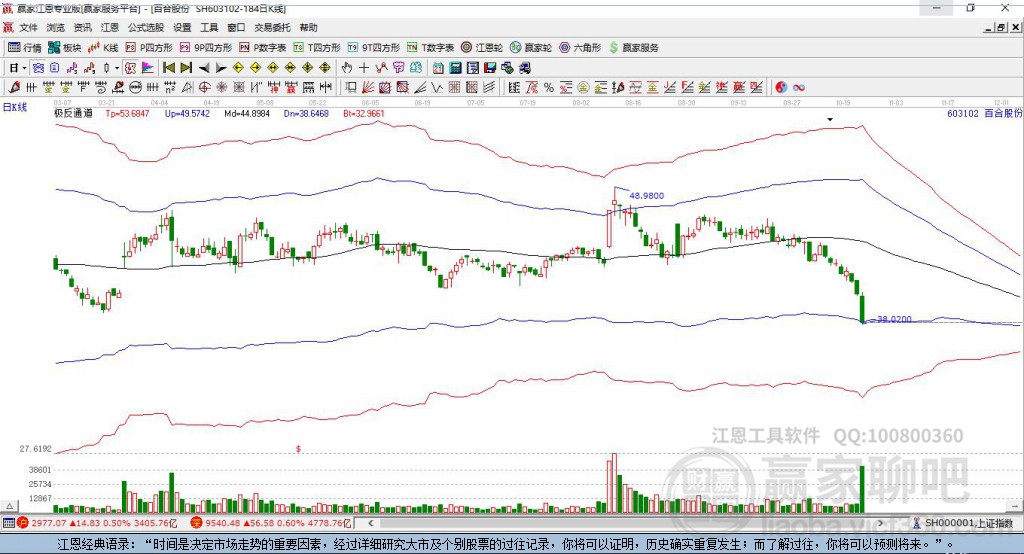Click the Md=44.8984 indicator value
The image size is (1024, 554).
pos(247,113)
